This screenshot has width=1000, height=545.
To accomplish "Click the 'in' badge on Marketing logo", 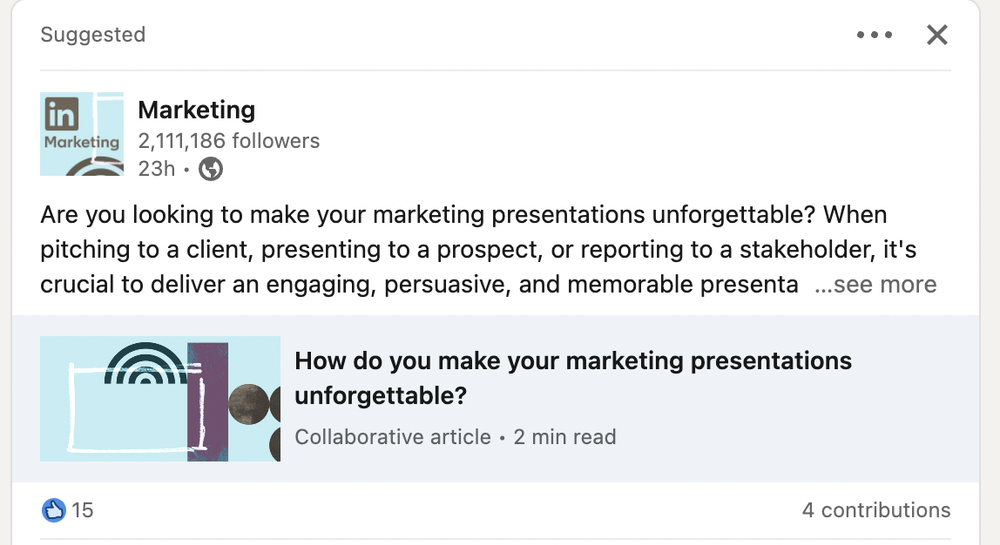I will (x=61, y=115).
